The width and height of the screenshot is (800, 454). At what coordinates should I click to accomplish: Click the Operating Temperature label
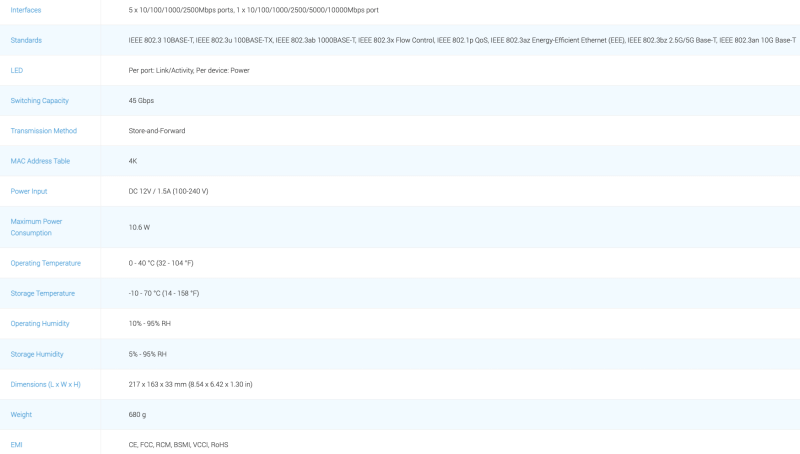(45, 263)
